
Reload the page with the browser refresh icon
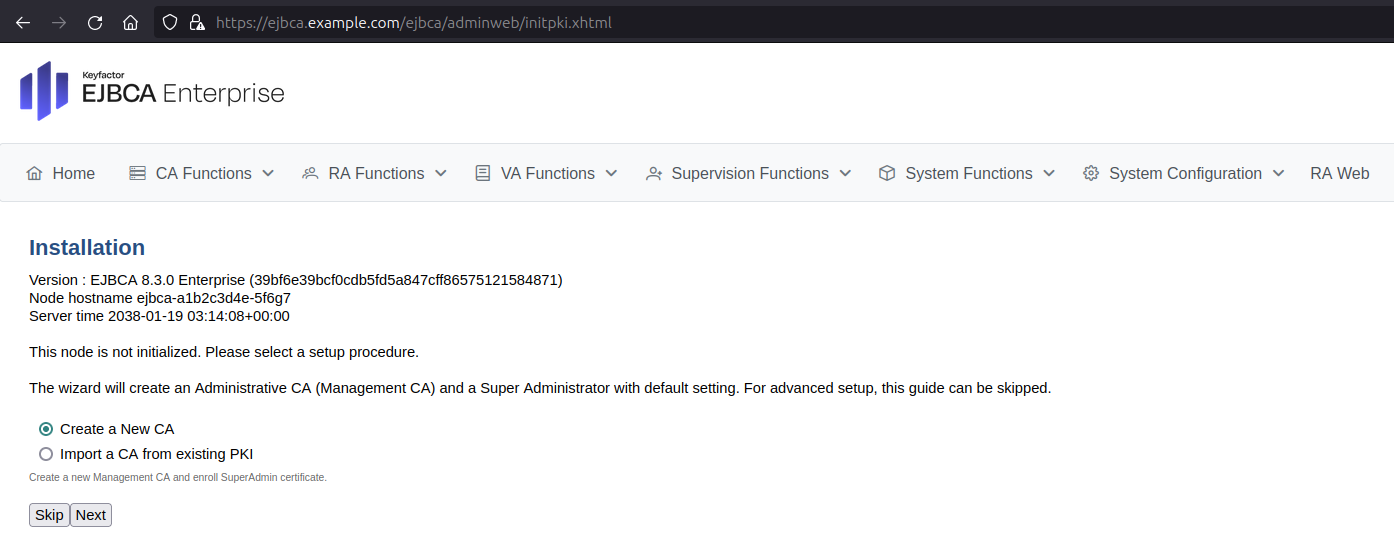95,22
